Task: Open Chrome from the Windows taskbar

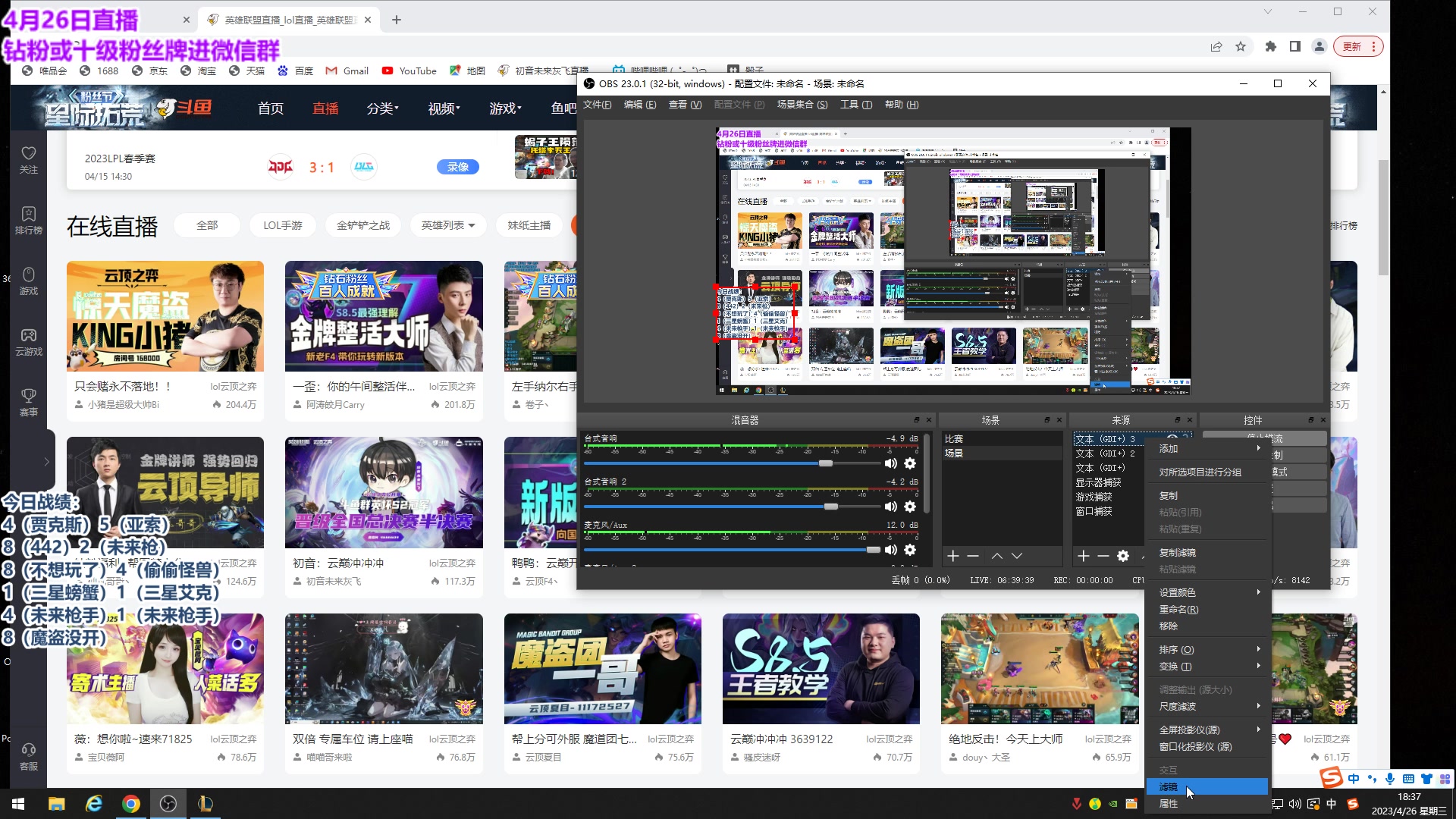Action: click(131, 804)
